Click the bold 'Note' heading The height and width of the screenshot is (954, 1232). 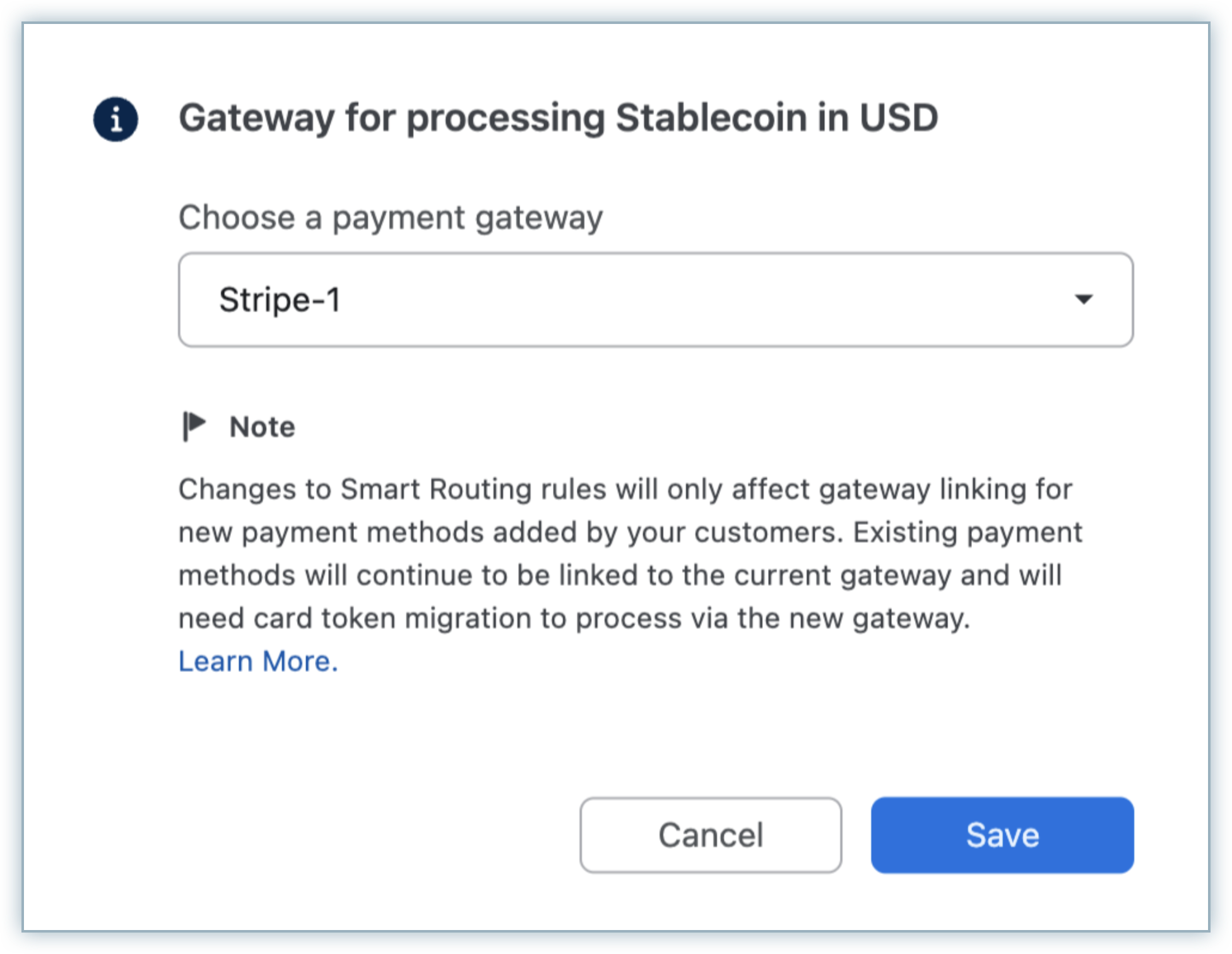(262, 427)
